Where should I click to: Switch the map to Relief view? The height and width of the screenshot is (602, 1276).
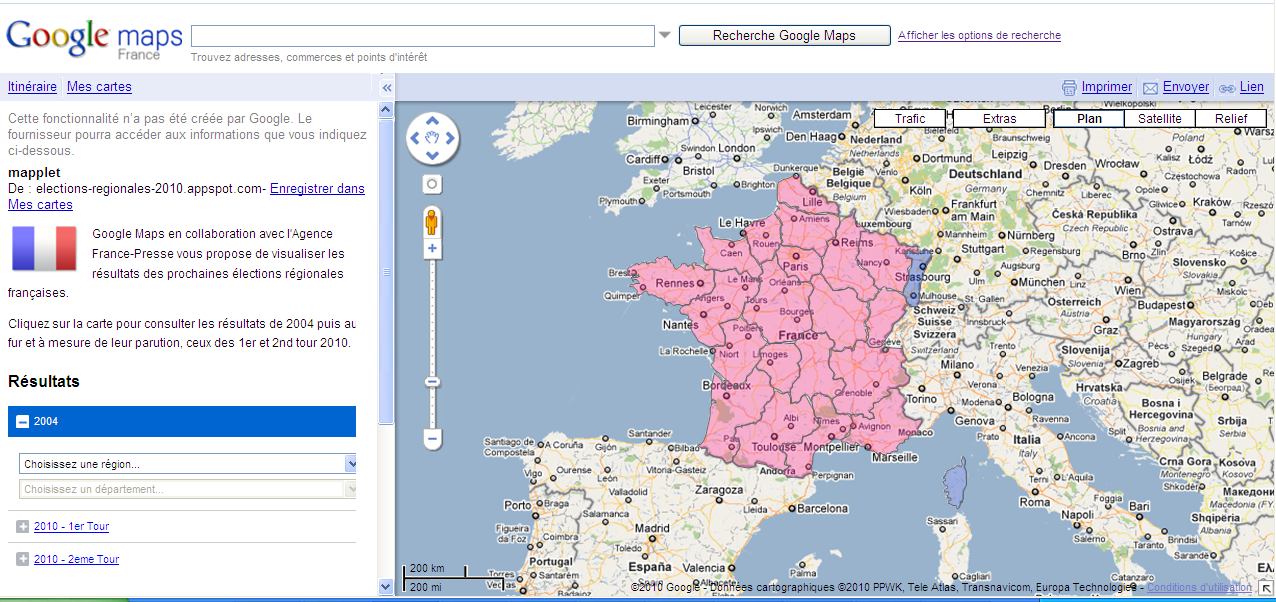click(x=1230, y=118)
